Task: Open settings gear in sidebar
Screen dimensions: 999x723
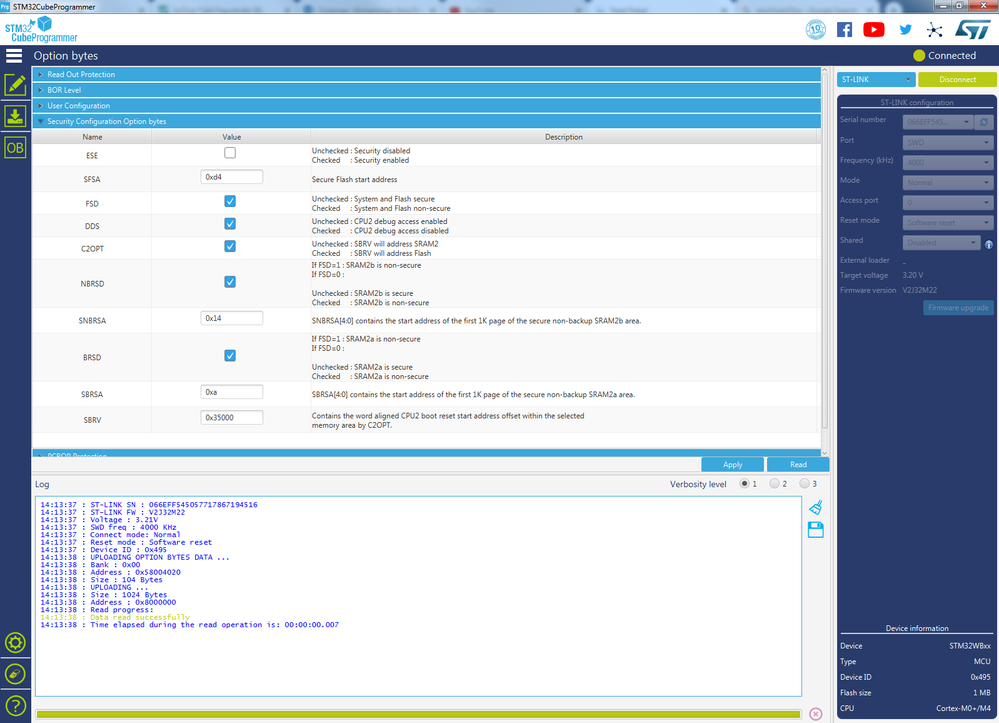Action: [x=15, y=643]
